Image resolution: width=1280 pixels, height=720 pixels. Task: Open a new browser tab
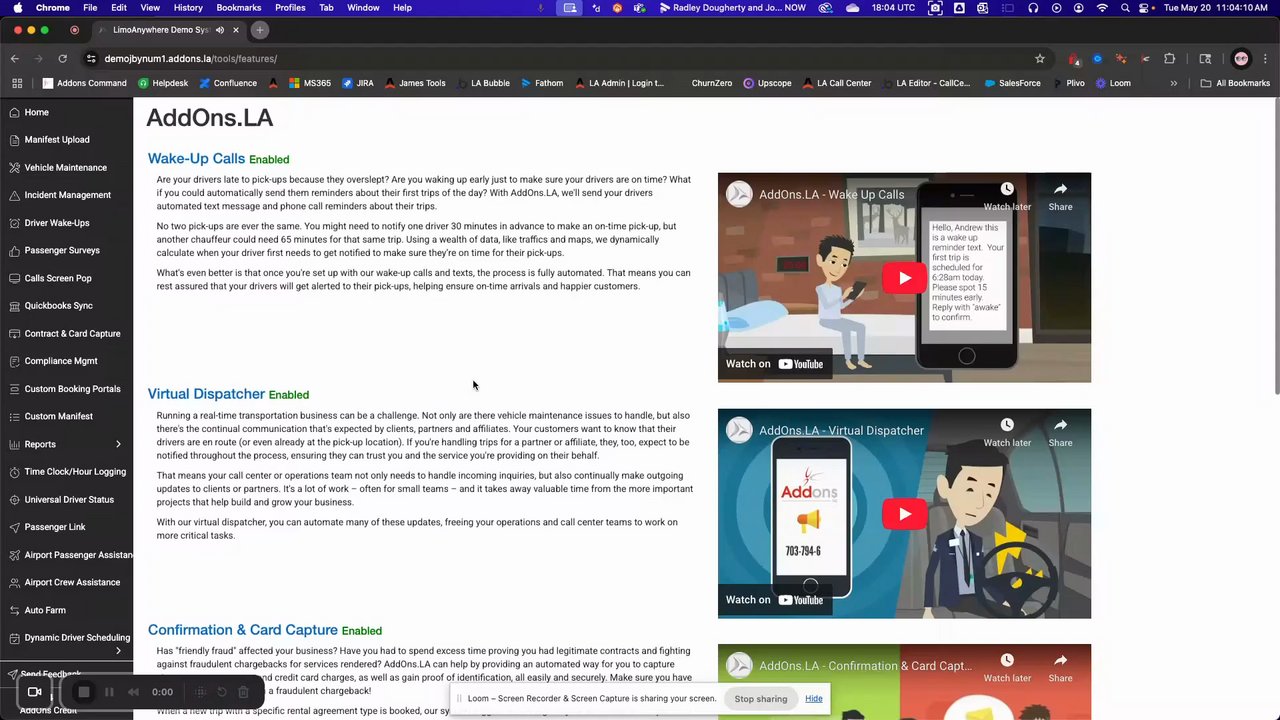(x=259, y=30)
